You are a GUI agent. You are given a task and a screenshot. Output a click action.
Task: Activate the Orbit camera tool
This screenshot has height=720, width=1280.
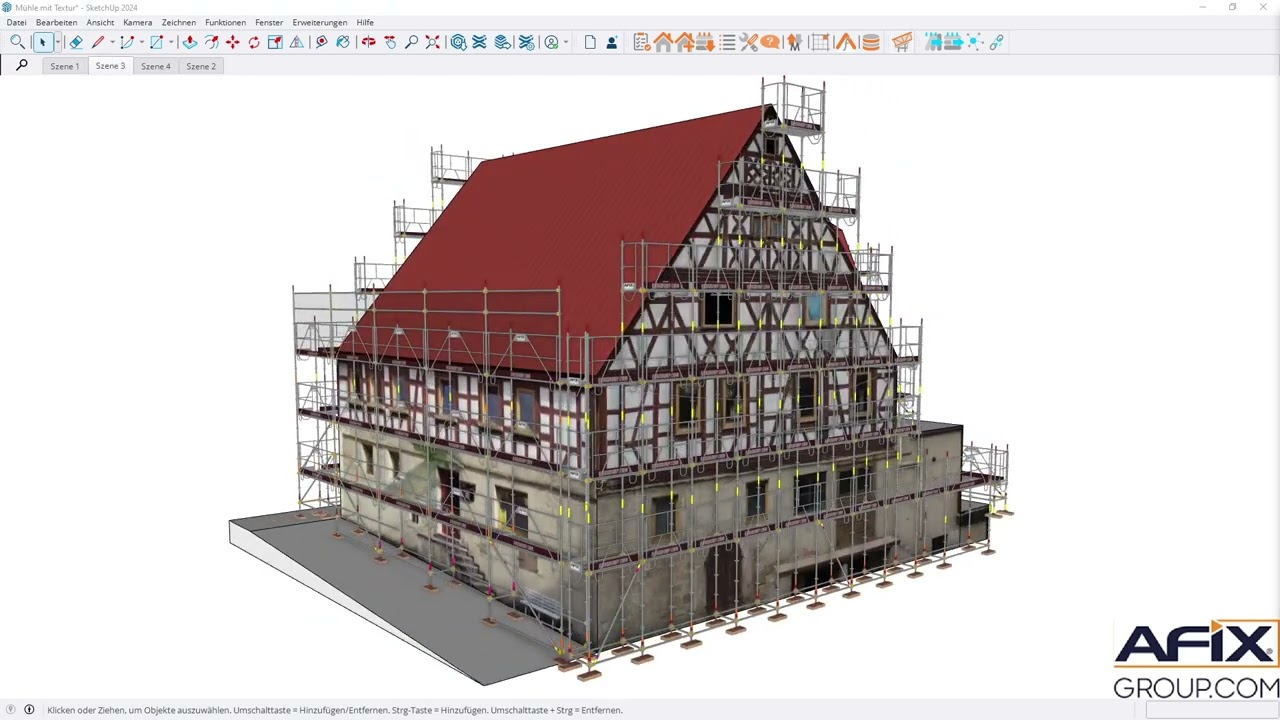pyautogui.click(x=369, y=42)
